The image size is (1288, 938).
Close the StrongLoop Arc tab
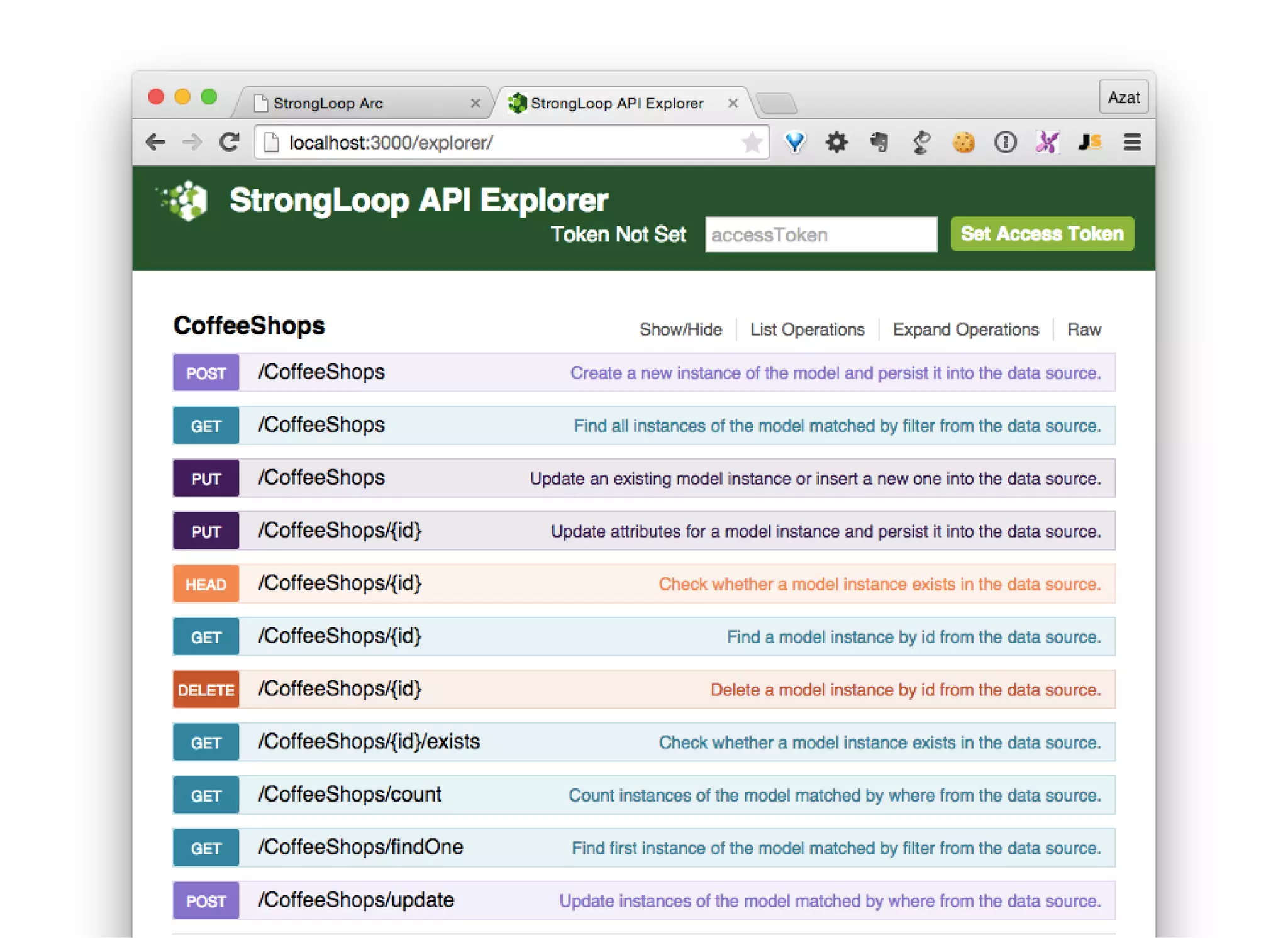[x=475, y=103]
